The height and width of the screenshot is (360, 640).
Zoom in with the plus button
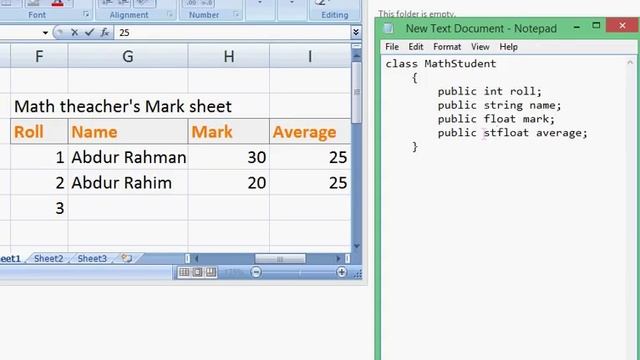(341, 272)
